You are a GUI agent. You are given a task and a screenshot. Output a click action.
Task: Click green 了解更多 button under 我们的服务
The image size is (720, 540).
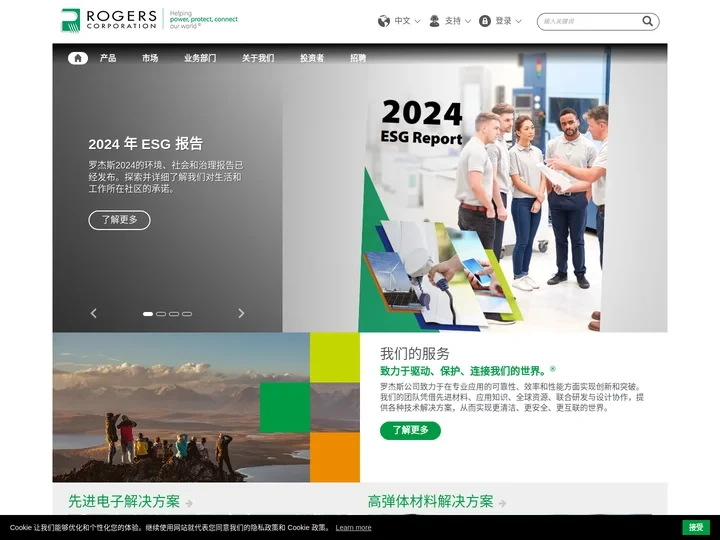(x=411, y=430)
